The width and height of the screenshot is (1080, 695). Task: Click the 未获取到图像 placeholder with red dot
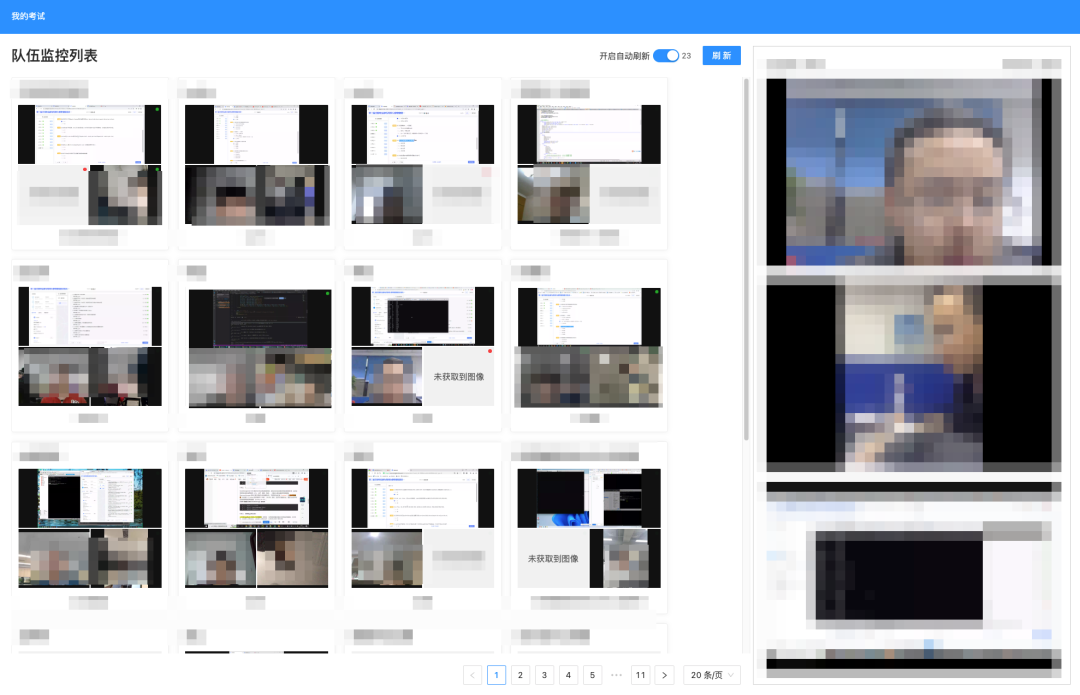click(458, 377)
